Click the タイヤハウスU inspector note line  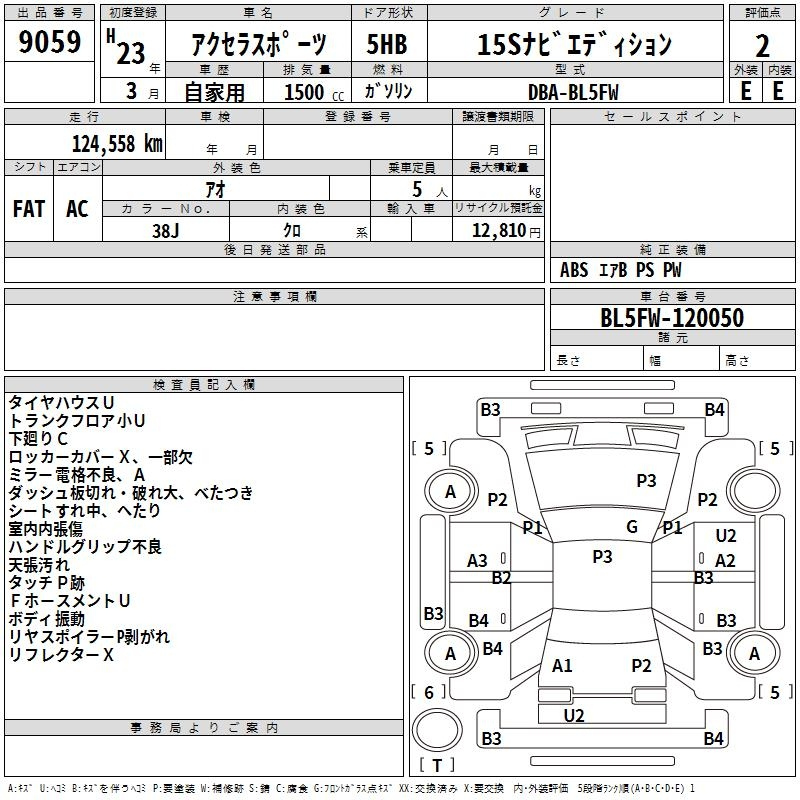point(61,402)
